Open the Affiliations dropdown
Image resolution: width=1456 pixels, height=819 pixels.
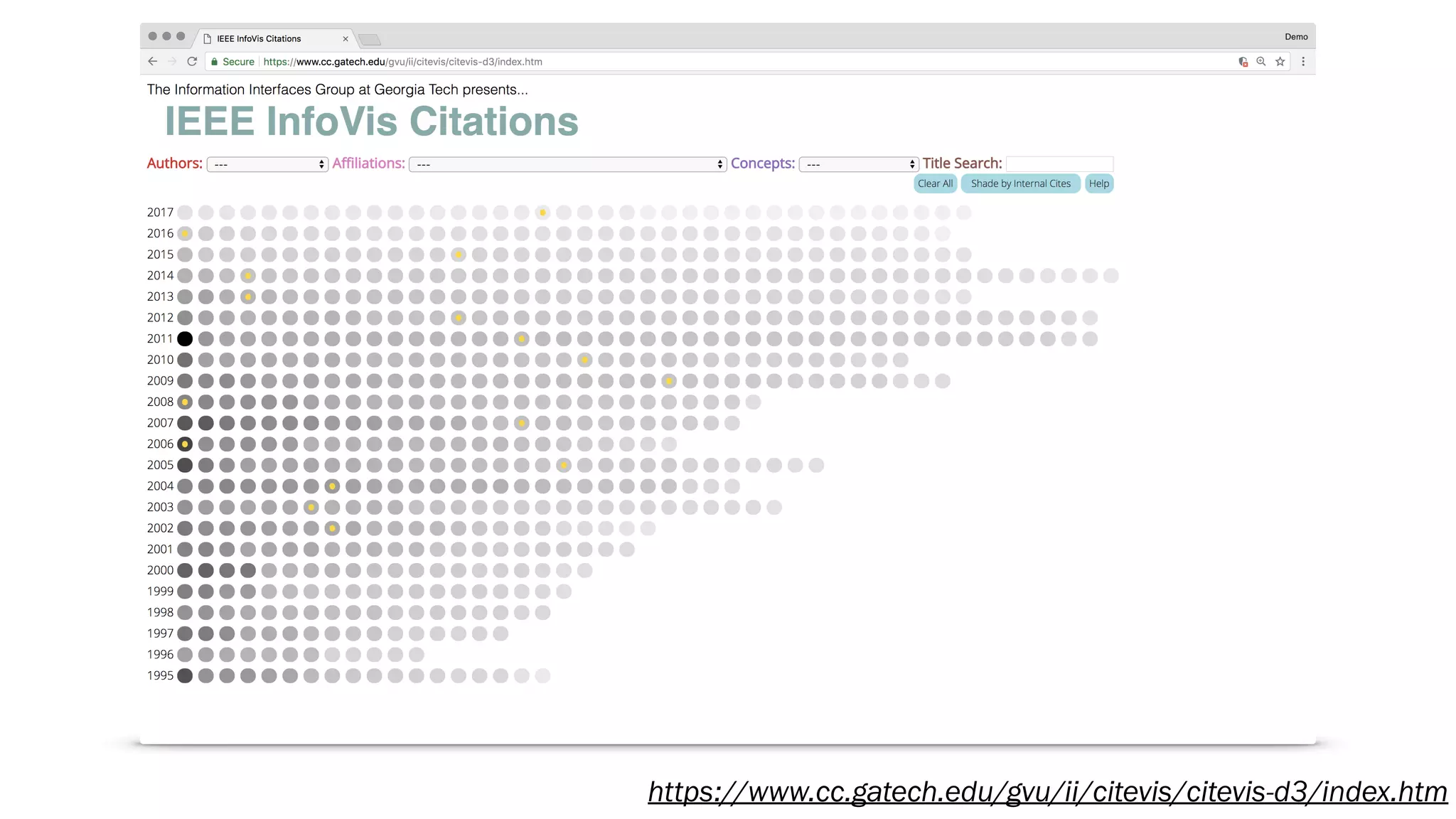point(567,164)
